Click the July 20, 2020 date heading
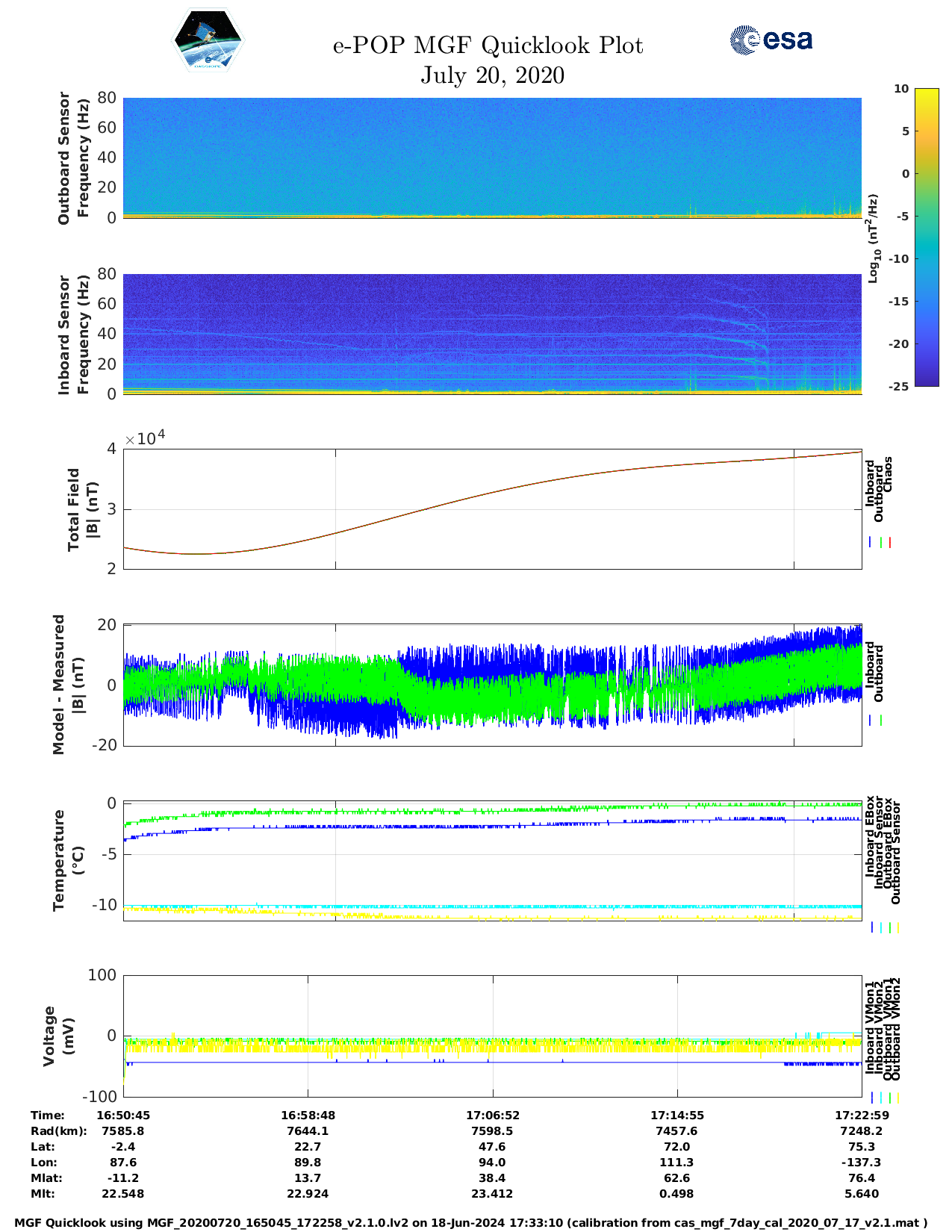This screenshot has height=1232, width=952. click(492, 75)
